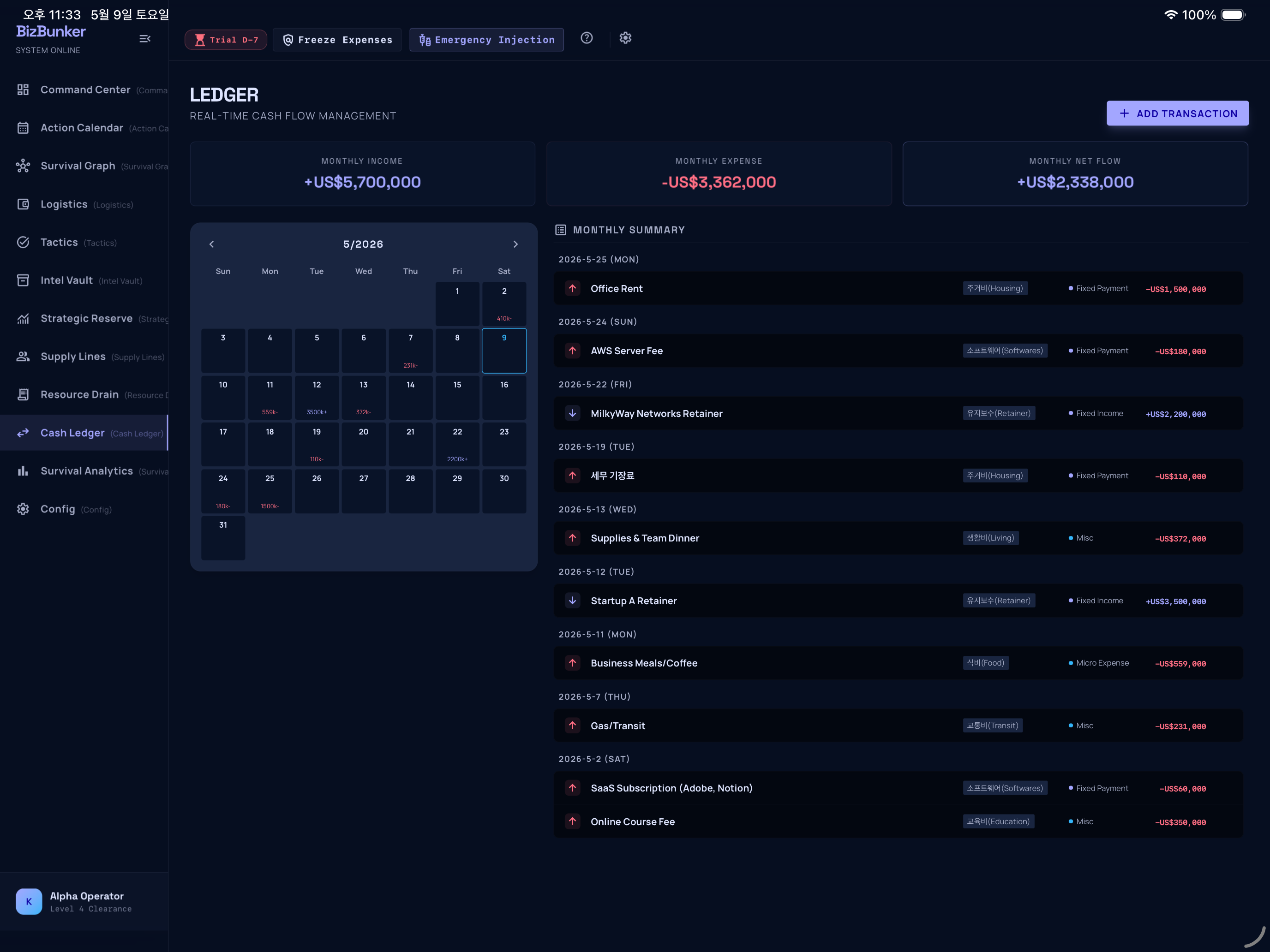Image resolution: width=1270 pixels, height=952 pixels.
Task: Click the +US$3,500,000 amount
Action: click(1176, 601)
